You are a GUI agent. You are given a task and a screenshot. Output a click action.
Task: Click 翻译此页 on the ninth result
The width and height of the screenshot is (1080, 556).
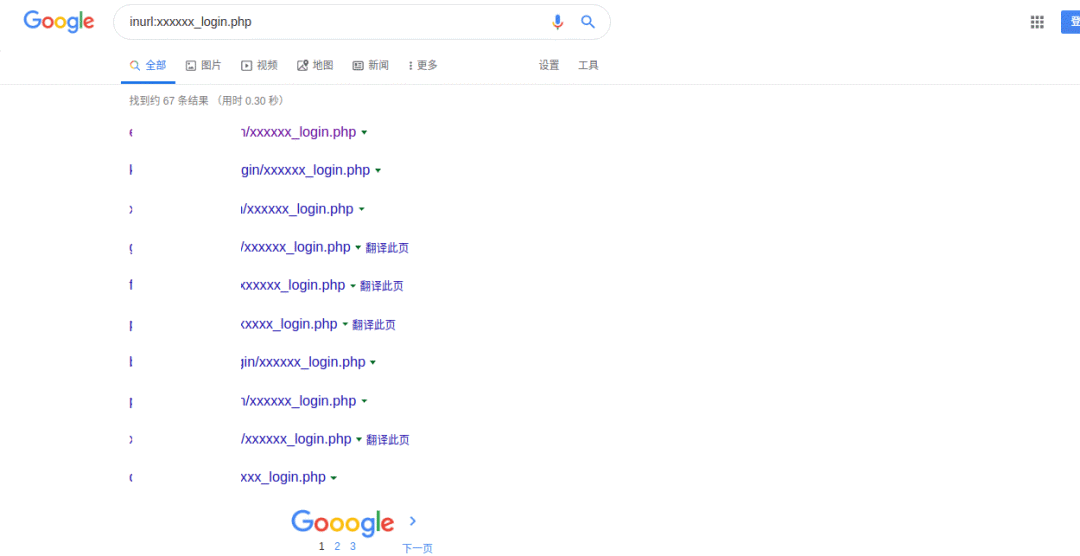[x=388, y=440]
